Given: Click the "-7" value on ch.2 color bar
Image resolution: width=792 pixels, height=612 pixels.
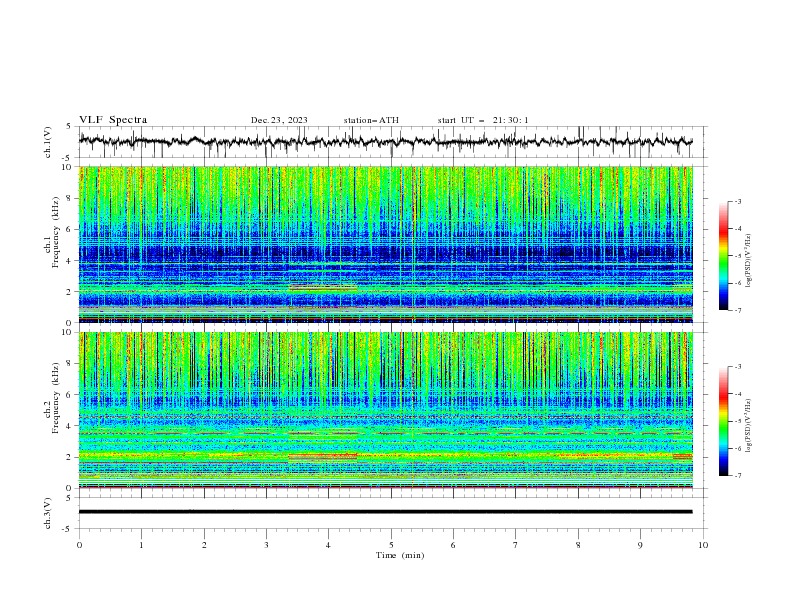Looking at the screenshot, I should tap(737, 476).
